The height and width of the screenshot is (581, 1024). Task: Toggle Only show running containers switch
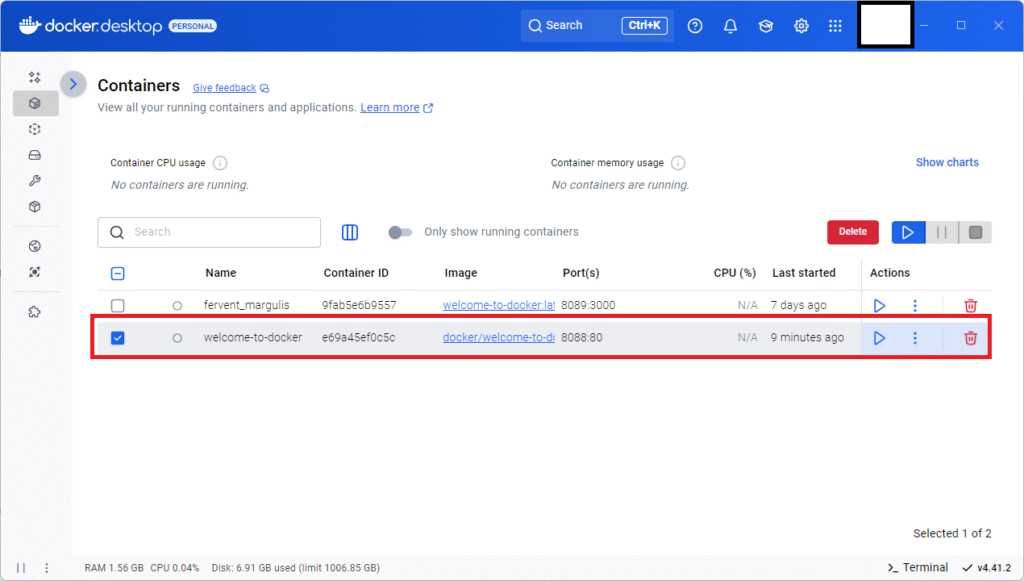[400, 232]
